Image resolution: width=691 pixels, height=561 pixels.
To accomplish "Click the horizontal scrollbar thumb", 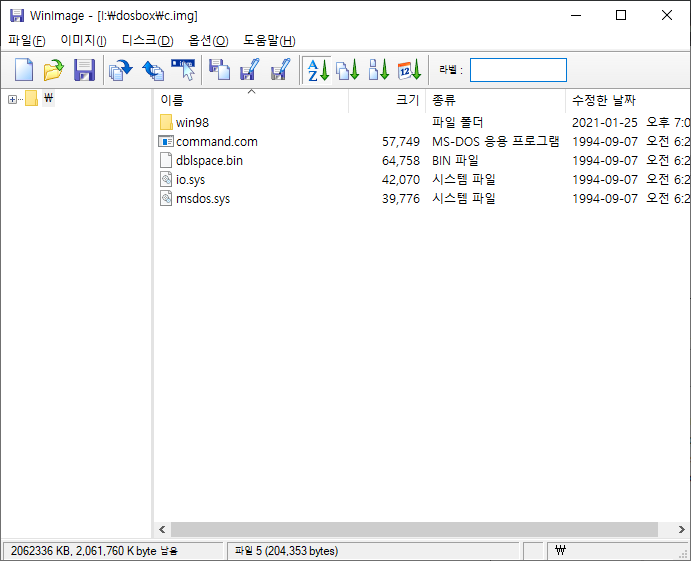I will [x=414, y=529].
